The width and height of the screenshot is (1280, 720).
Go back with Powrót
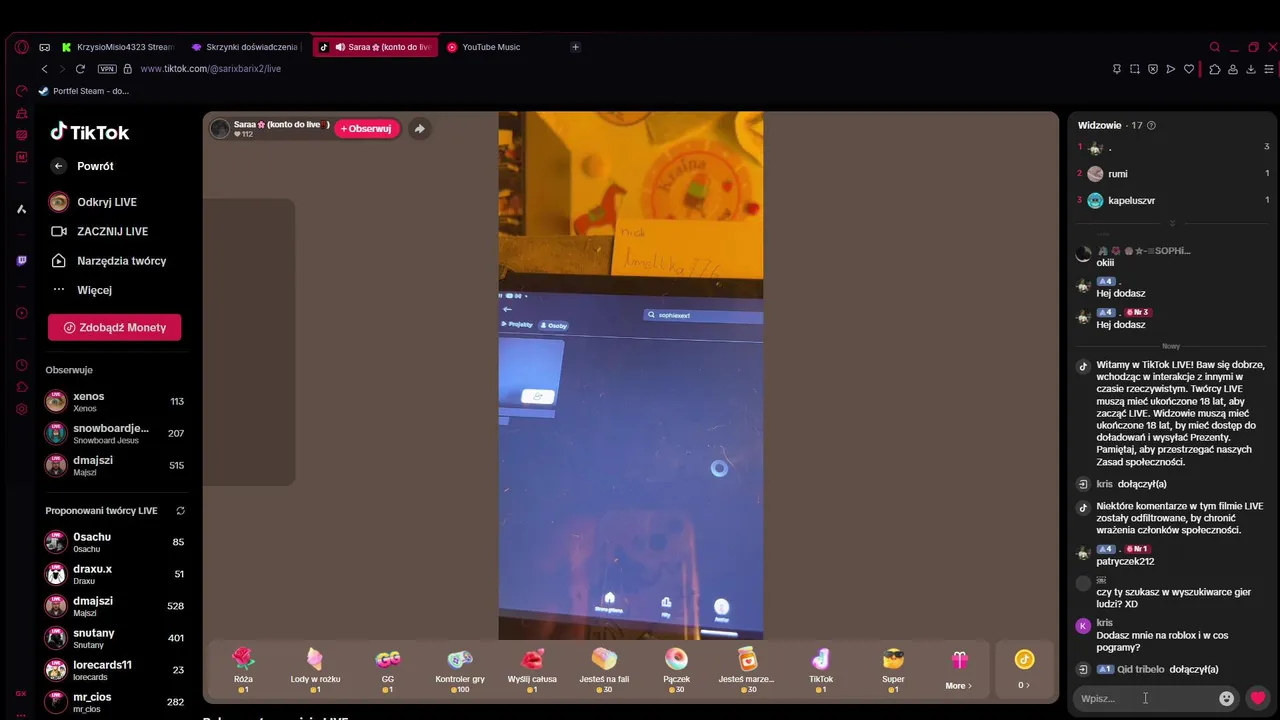(82, 166)
